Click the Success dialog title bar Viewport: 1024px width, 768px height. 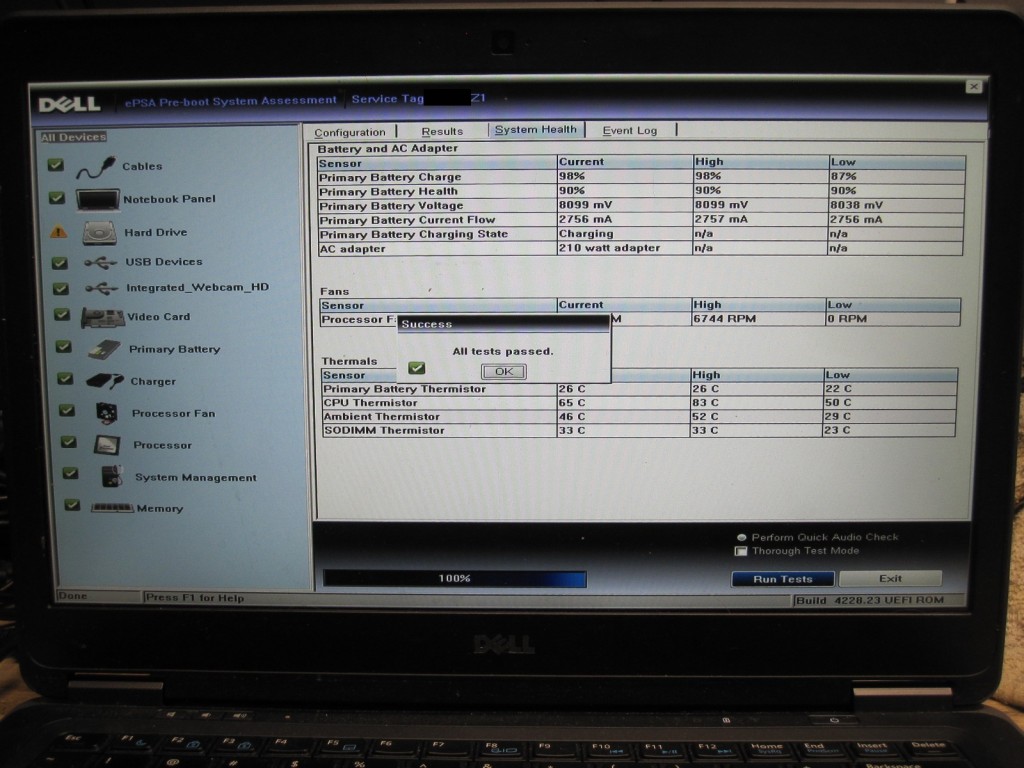[504, 324]
